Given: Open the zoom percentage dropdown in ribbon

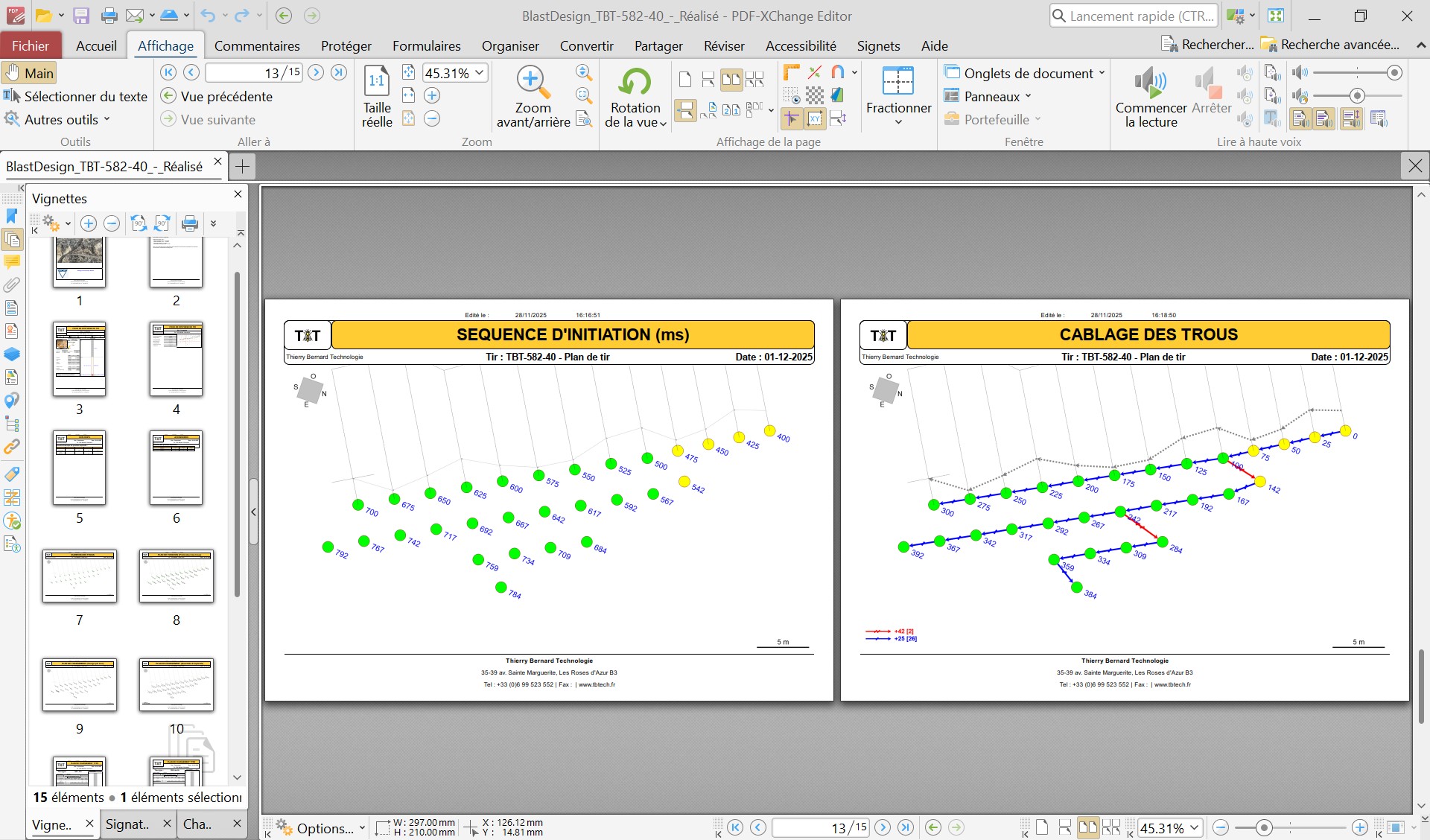Looking at the screenshot, I should [480, 72].
